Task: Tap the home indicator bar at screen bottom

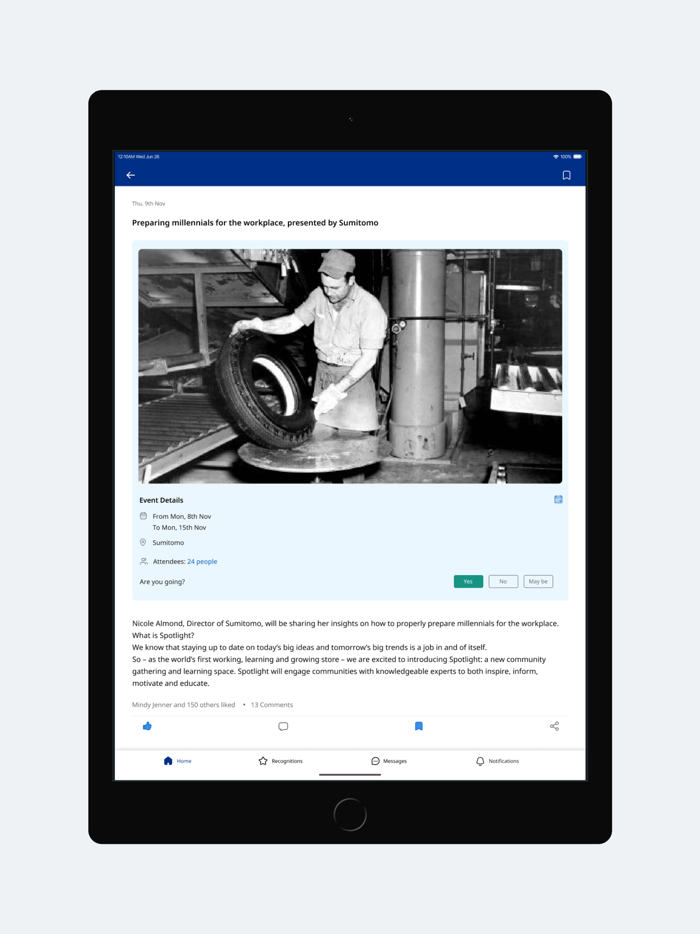Action: point(350,774)
